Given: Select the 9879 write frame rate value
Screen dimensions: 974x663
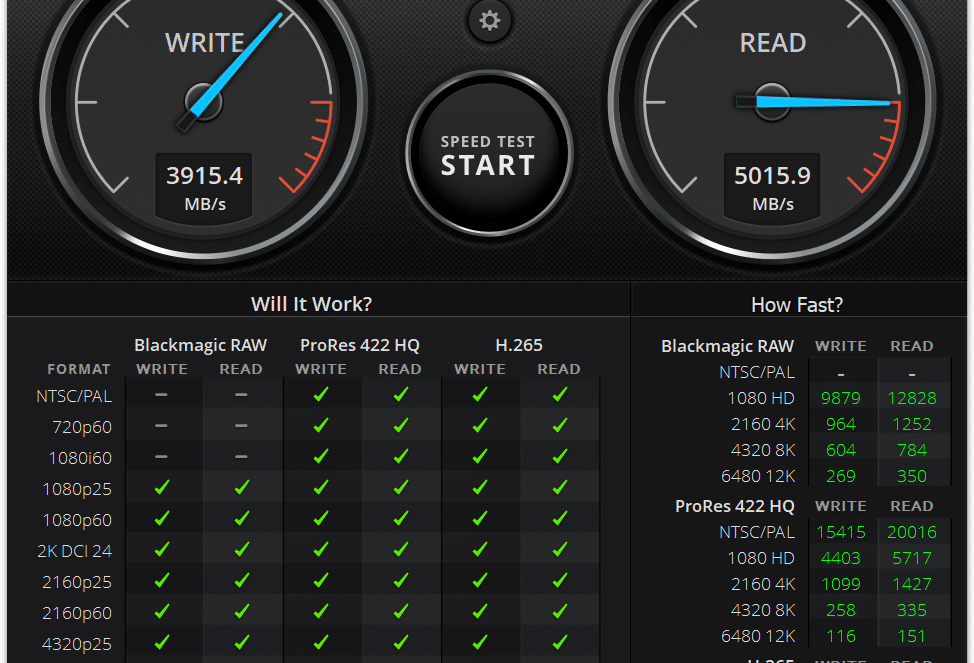Looking at the screenshot, I should pos(840,398).
